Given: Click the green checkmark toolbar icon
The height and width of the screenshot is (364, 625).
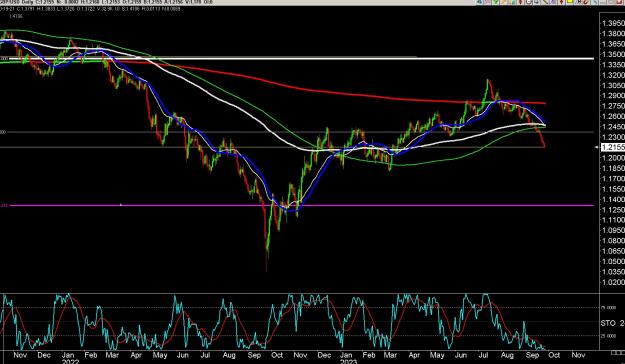Looking at the screenshot, I should [x=495, y=2].
